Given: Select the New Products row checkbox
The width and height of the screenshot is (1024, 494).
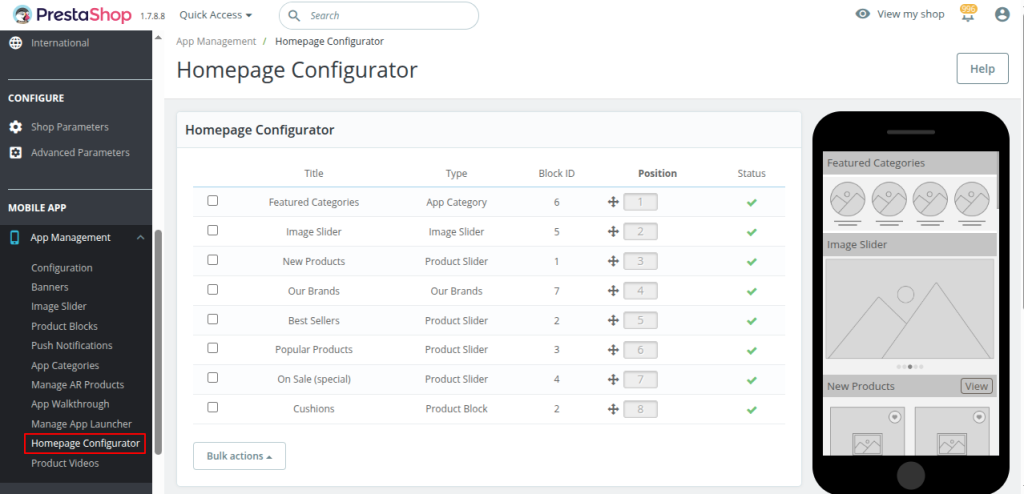Looking at the screenshot, I should pos(212,259).
